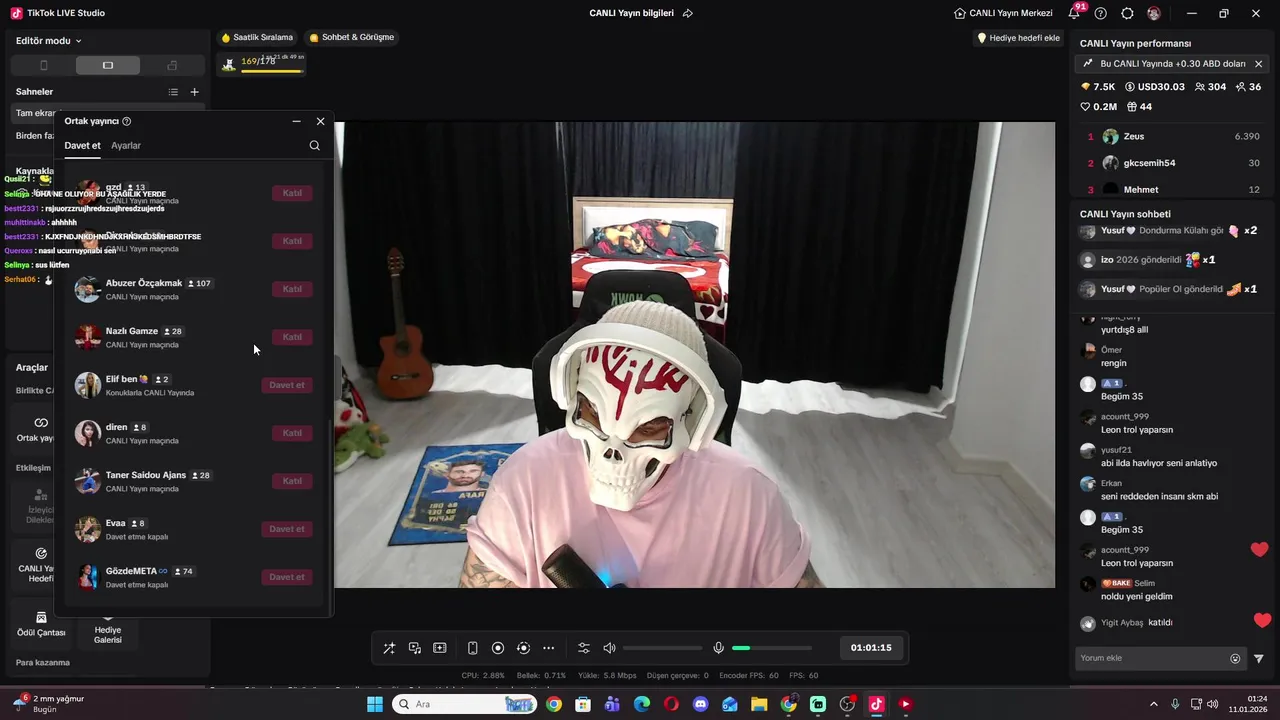Screen dimensions: 1280x720
Task: Open the chat filter funnel icon
Action: 1258,658
